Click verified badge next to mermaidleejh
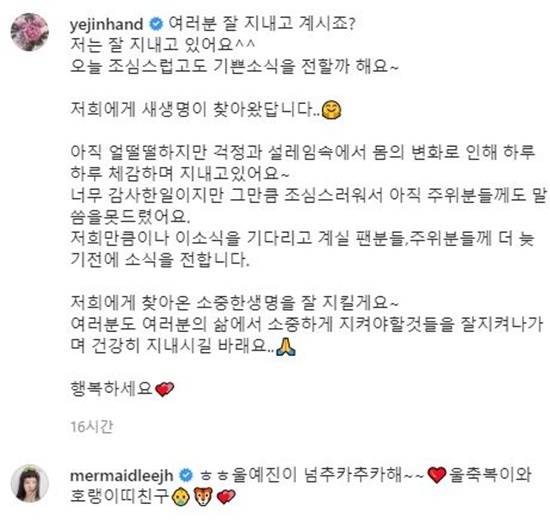 [186, 476]
